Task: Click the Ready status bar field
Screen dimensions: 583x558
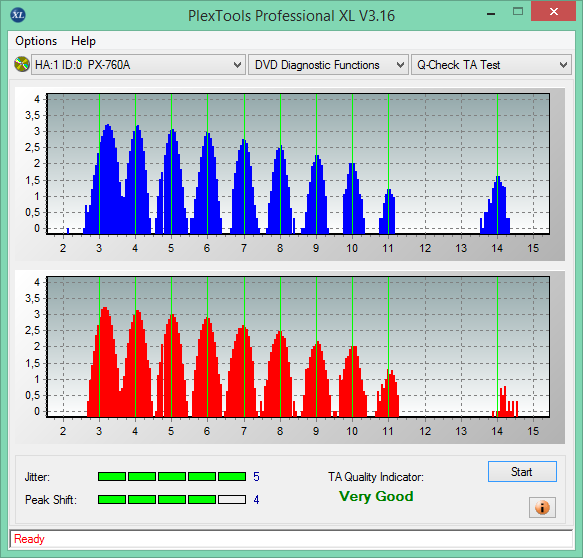Action: [x=291, y=539]
